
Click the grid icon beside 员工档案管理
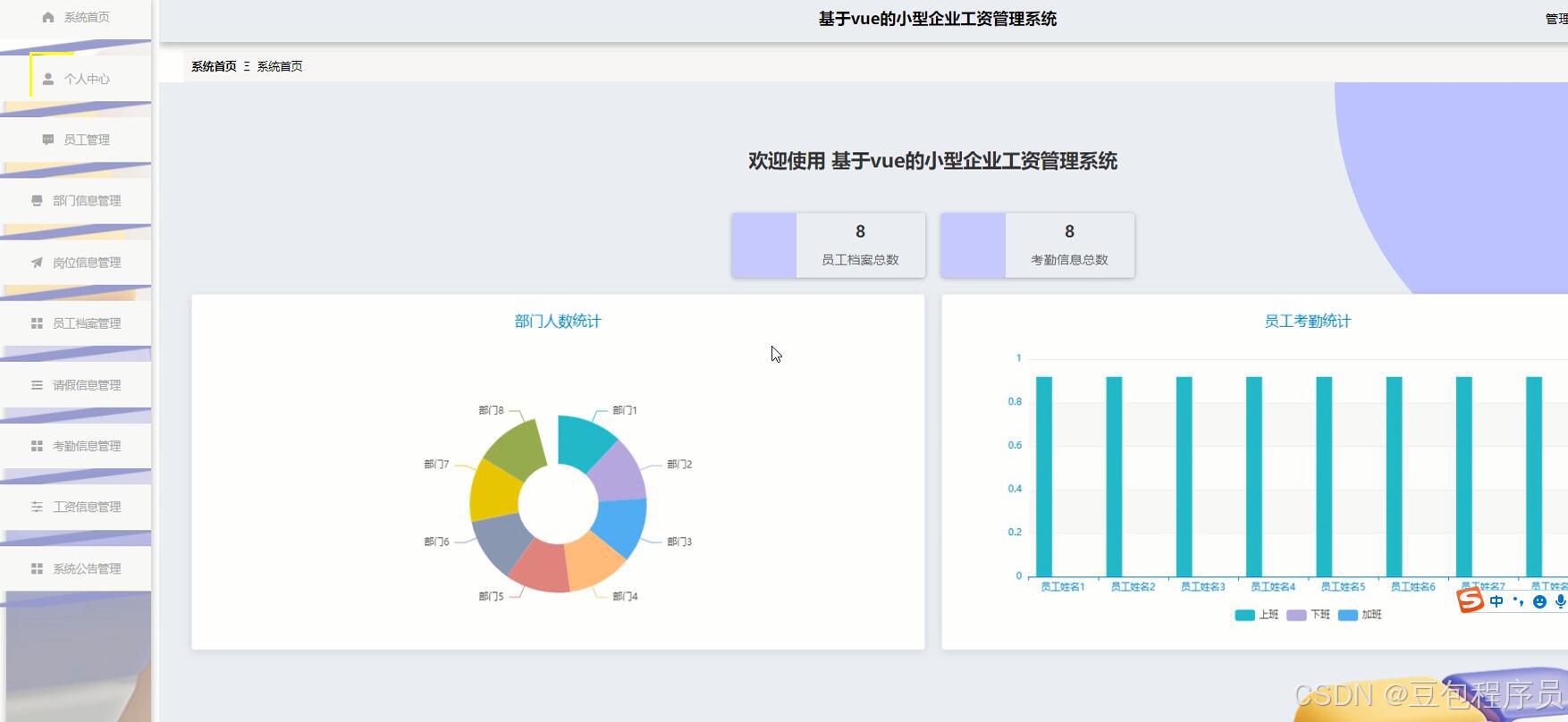pos(37,323)
